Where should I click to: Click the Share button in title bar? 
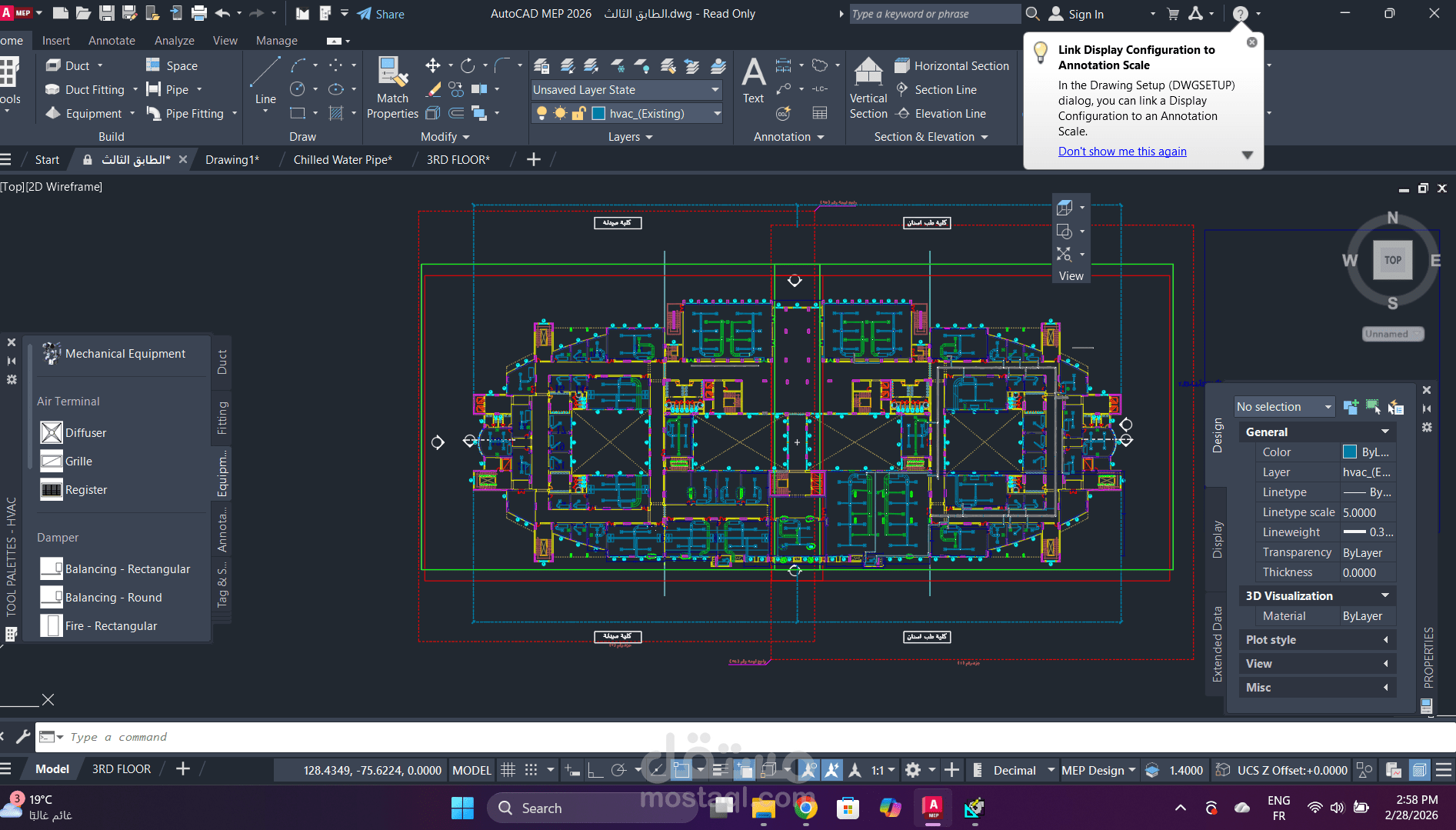click(381, 14)
